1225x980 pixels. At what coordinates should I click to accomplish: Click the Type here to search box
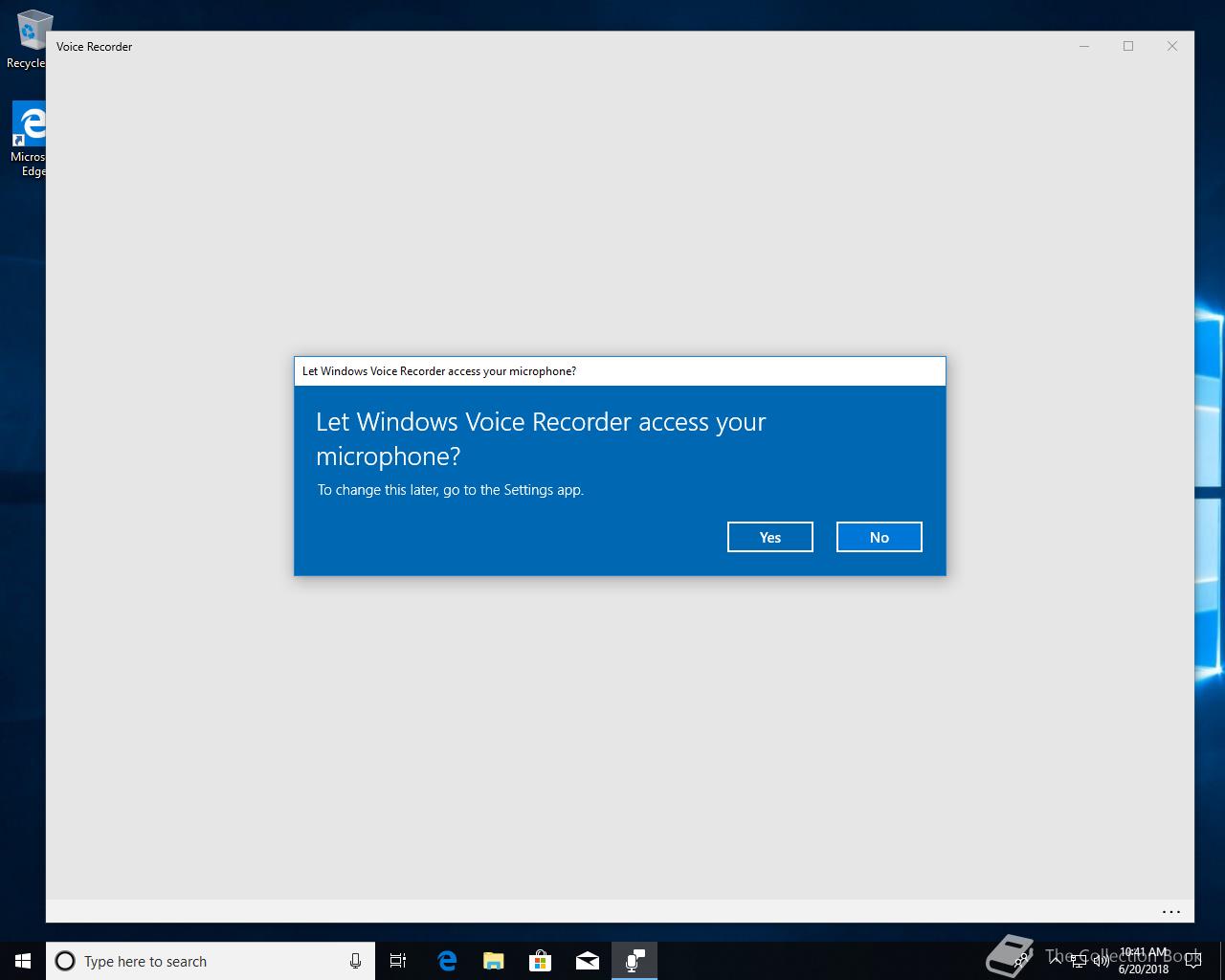click(x=211, y=961)
